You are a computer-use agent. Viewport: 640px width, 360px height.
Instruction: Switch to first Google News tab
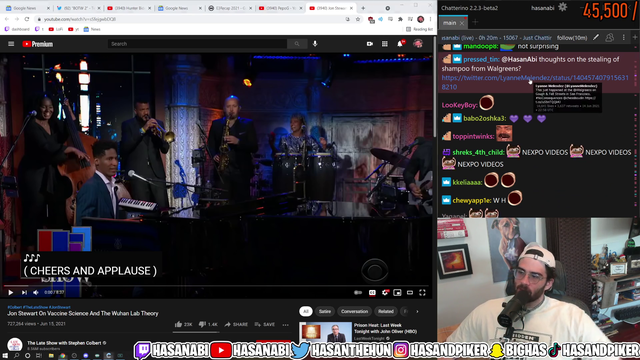26,8
